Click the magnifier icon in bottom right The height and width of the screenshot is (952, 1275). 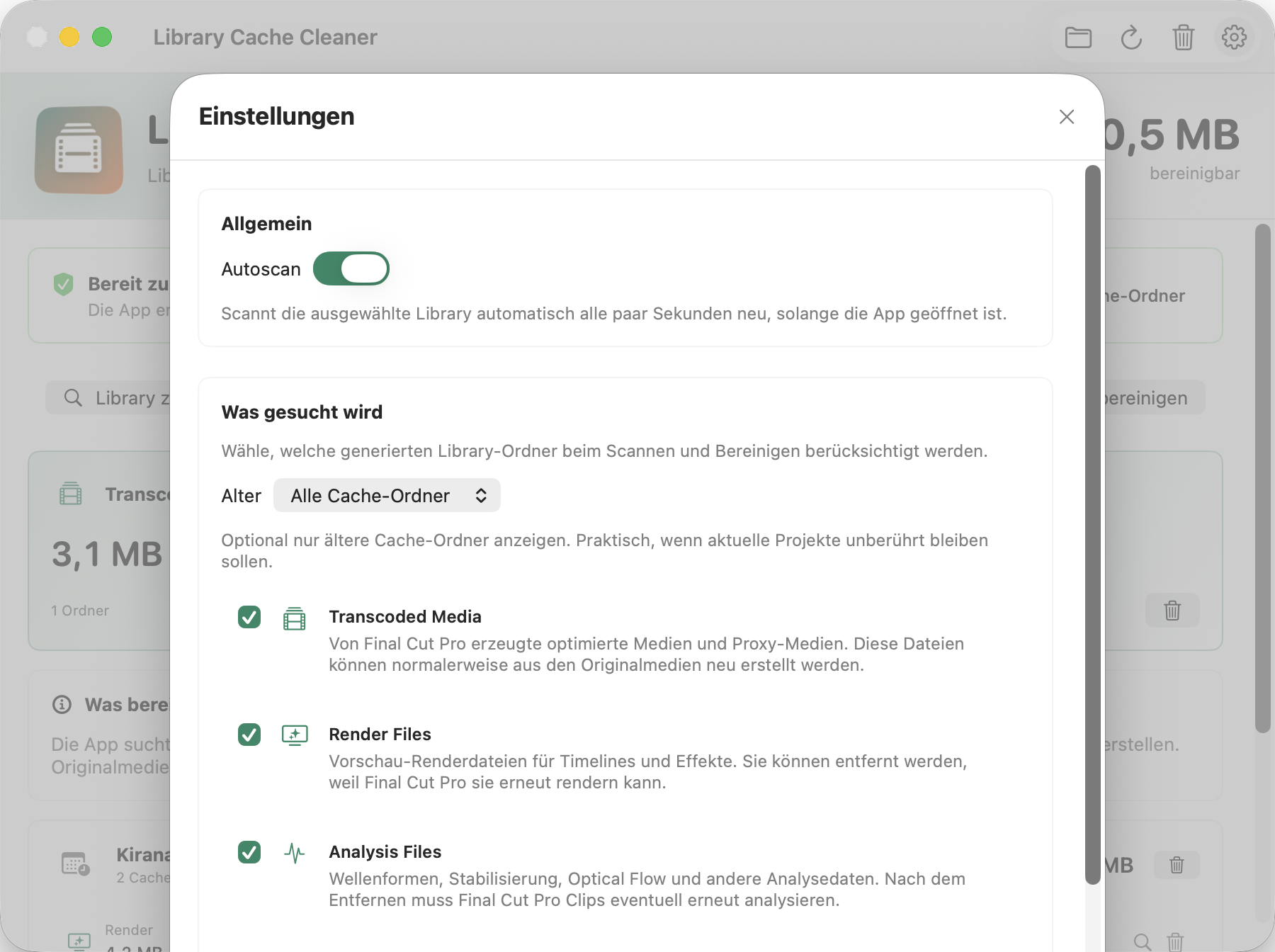tap(1142, 941)
